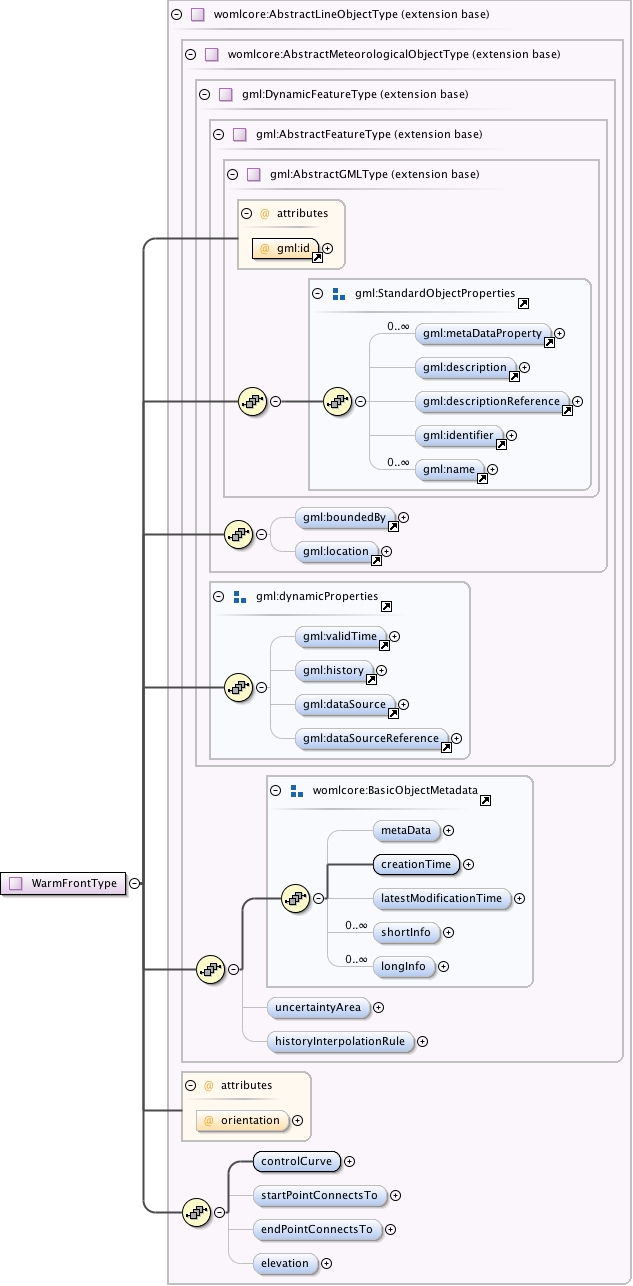Collapse the gml:StandardObjectProperties group

(x=317, y=294)
